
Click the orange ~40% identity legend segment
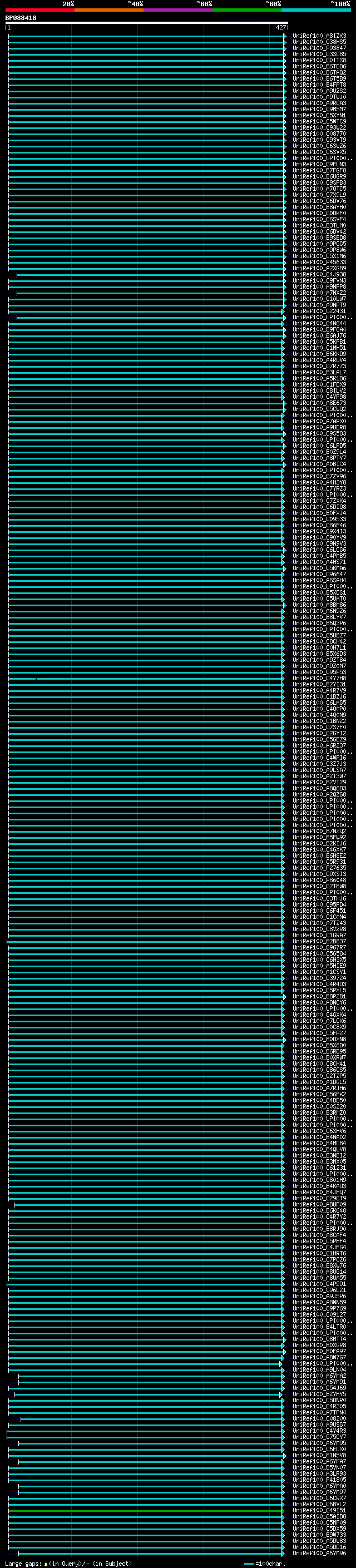pyautogui.click(x=109, y=10)
